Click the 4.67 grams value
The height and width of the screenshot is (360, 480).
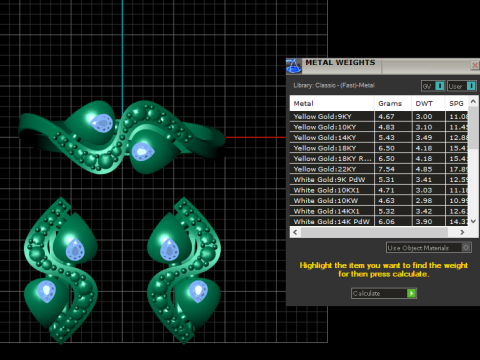tap(386, 117)
